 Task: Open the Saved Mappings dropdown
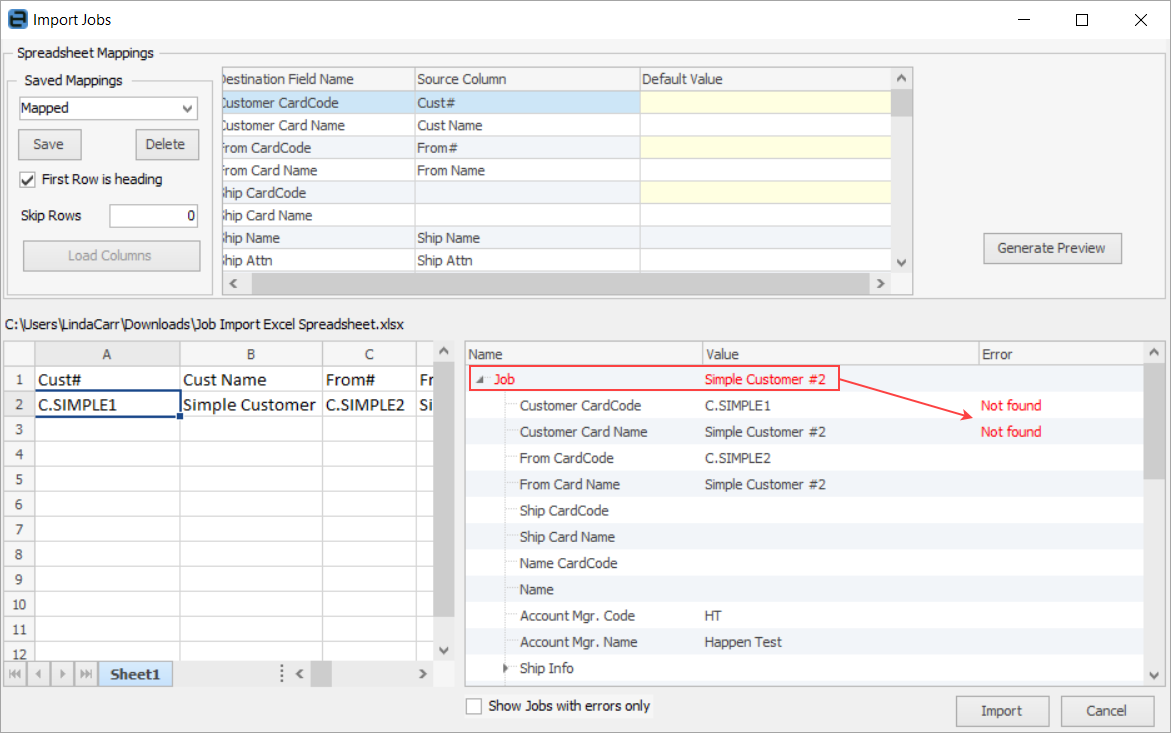pyautogui.click(x=187, y=108)
